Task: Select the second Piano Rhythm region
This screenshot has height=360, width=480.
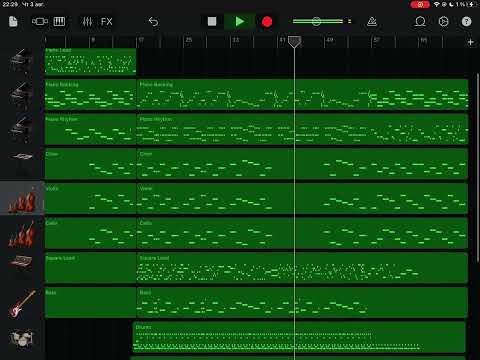Action: (303, 129)
